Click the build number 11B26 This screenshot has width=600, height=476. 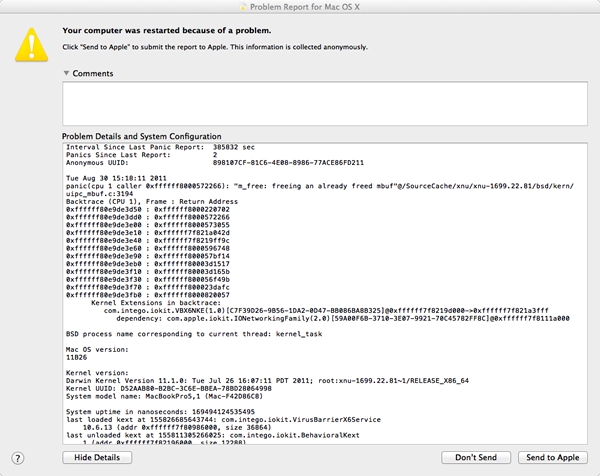click(77, 357)
